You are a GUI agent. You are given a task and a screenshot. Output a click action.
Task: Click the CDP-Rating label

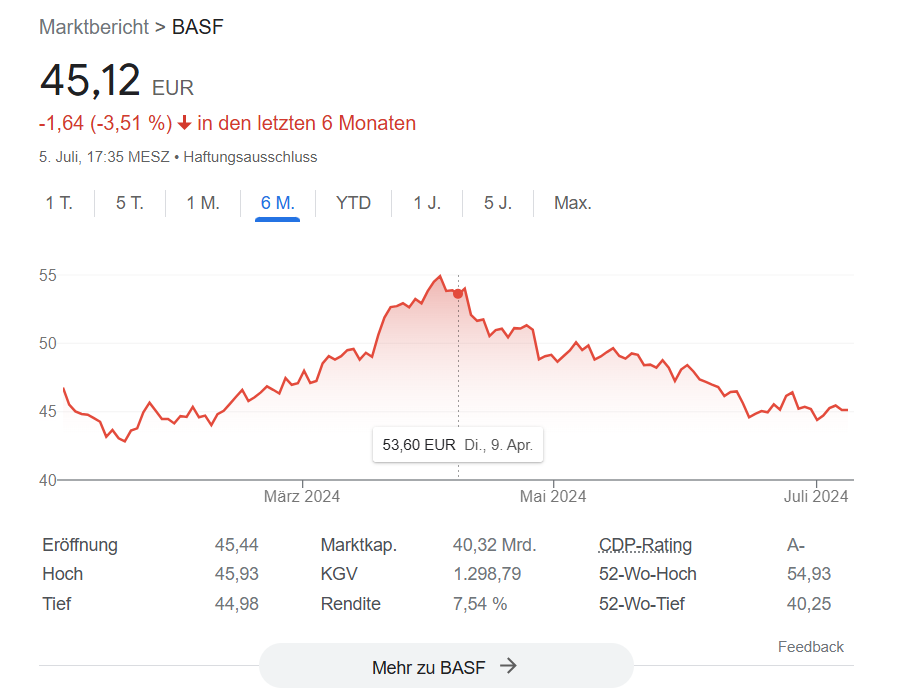[x=645, y=545]
